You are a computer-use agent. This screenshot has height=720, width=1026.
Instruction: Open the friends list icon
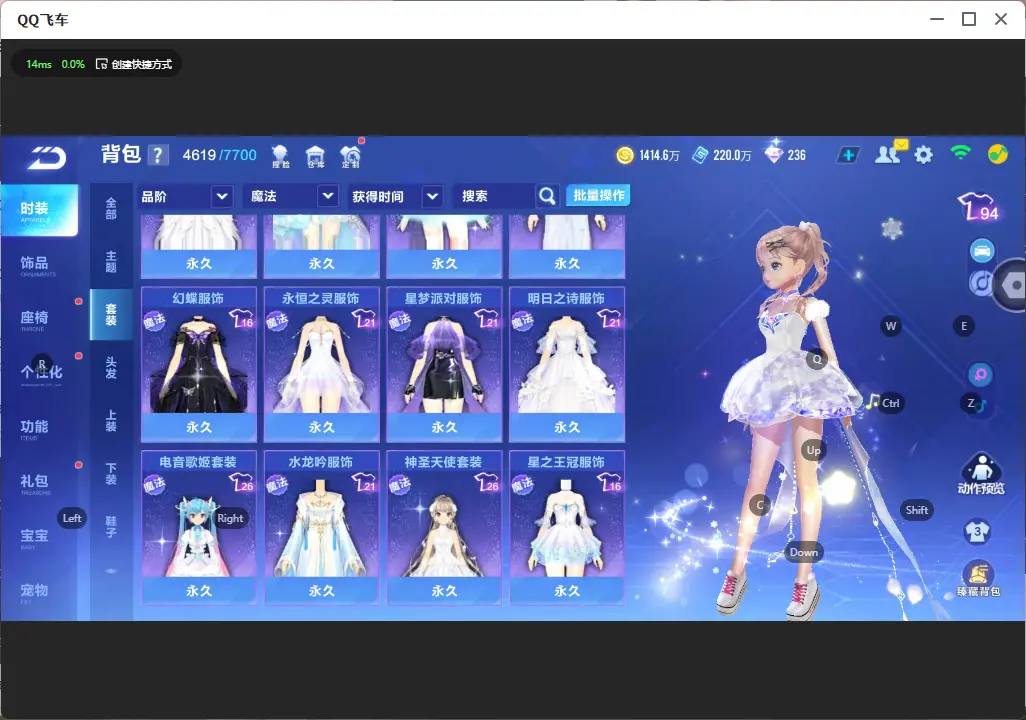(887, 154)
